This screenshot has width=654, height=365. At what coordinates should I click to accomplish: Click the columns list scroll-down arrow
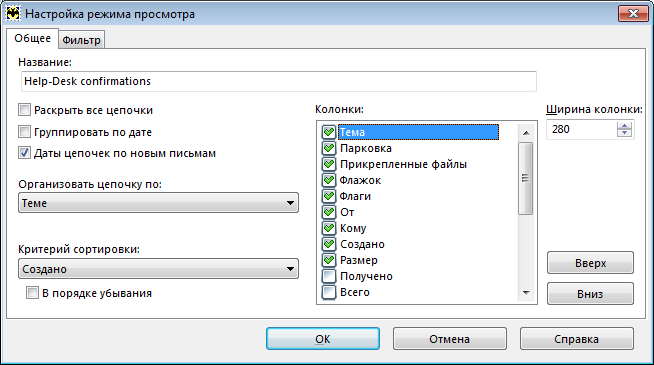click(526, 293)
